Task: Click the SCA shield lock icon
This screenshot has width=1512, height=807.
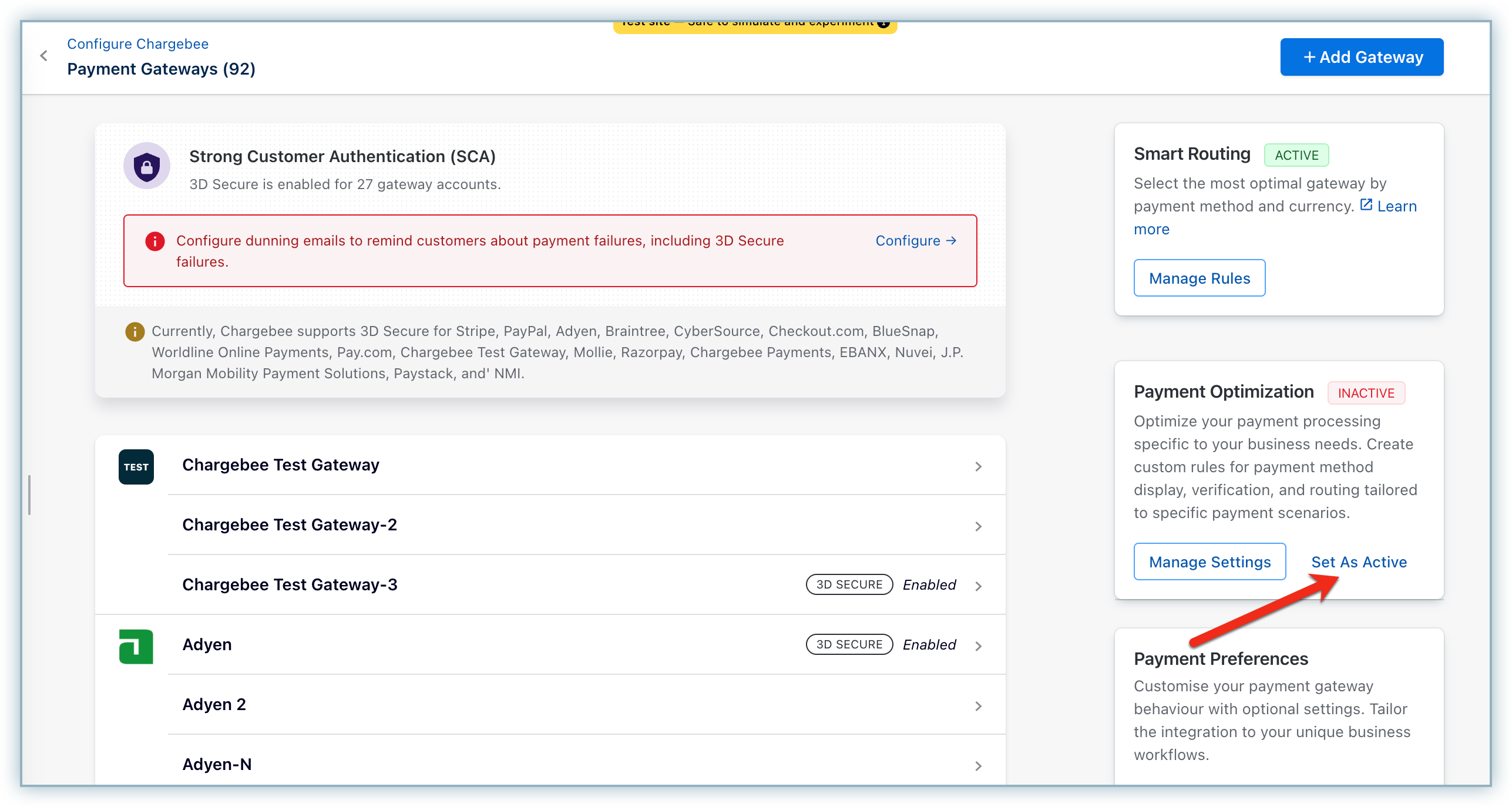Action: click(x=146, y=166)
